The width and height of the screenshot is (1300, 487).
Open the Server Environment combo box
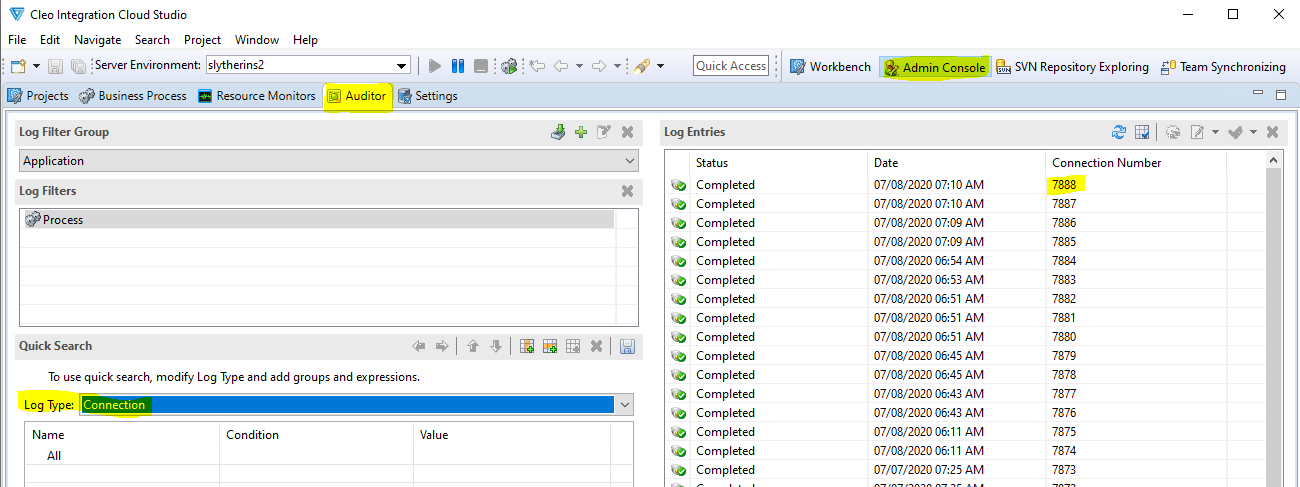click(307, 66)
